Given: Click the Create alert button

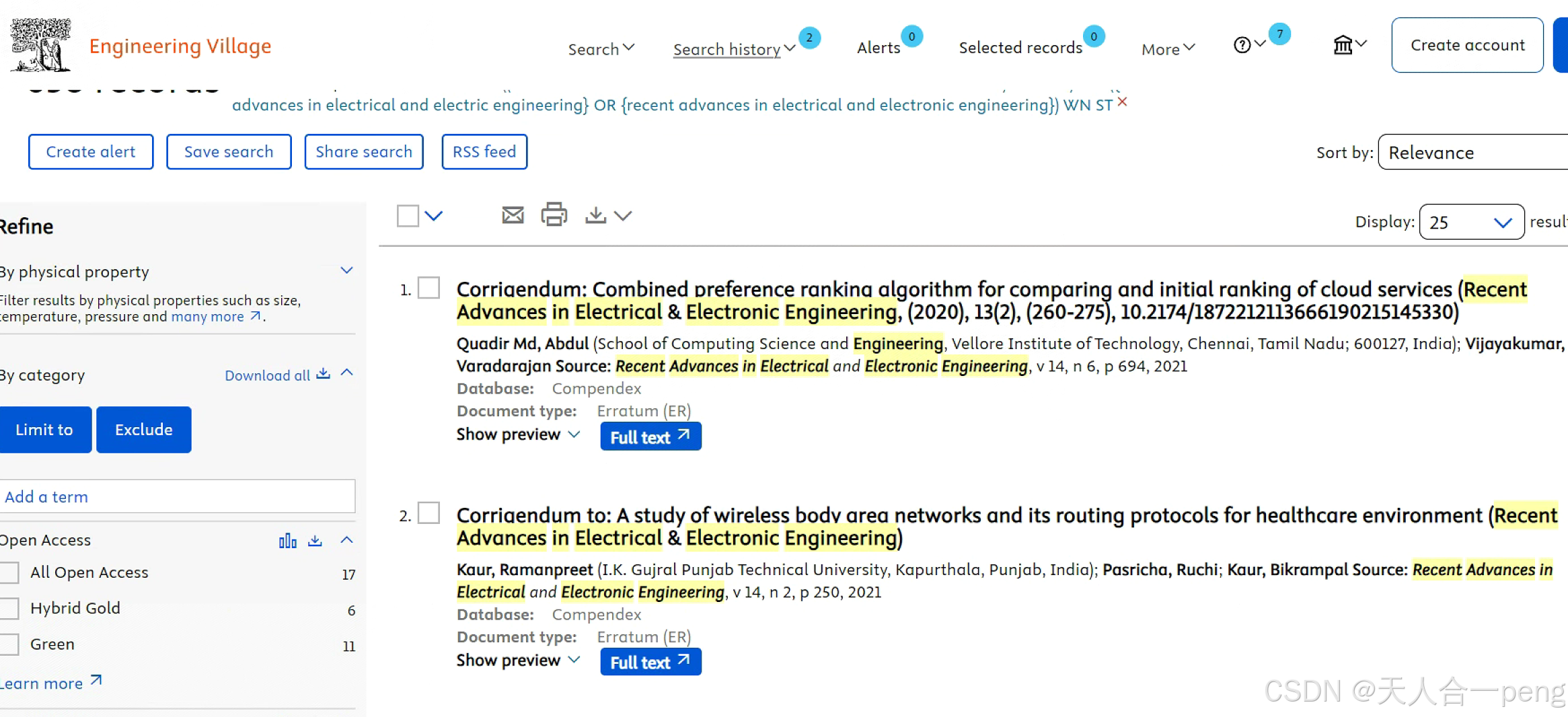Looking at the screenshot, I should coord(90,151).
